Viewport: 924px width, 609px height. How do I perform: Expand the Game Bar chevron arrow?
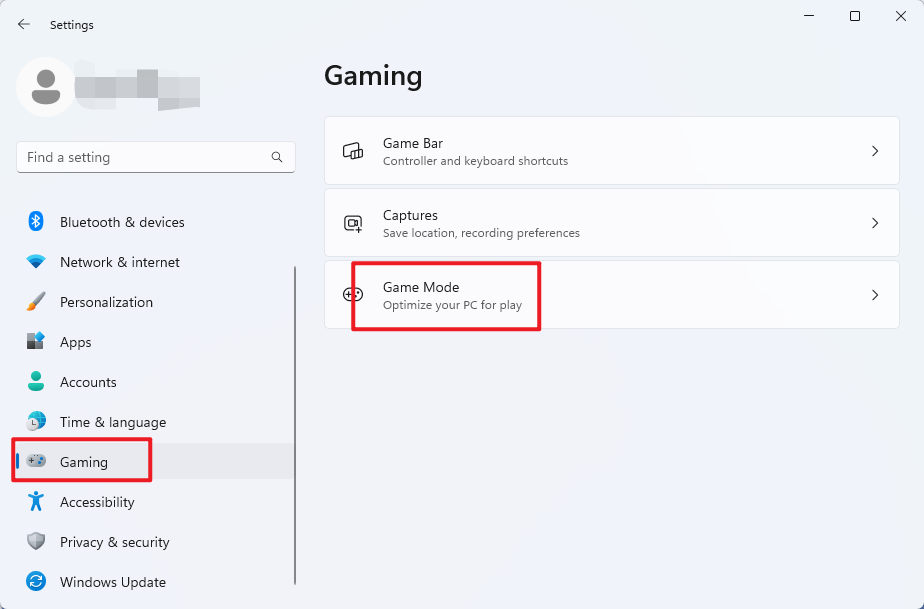[x=875, y=151]
